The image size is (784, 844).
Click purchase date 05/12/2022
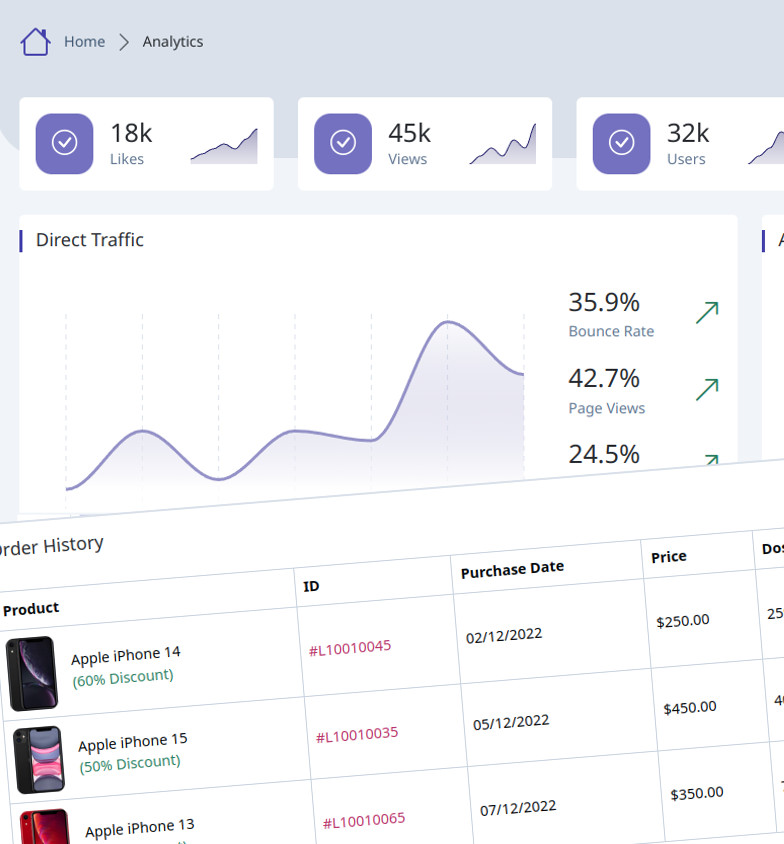click(511, 722)
